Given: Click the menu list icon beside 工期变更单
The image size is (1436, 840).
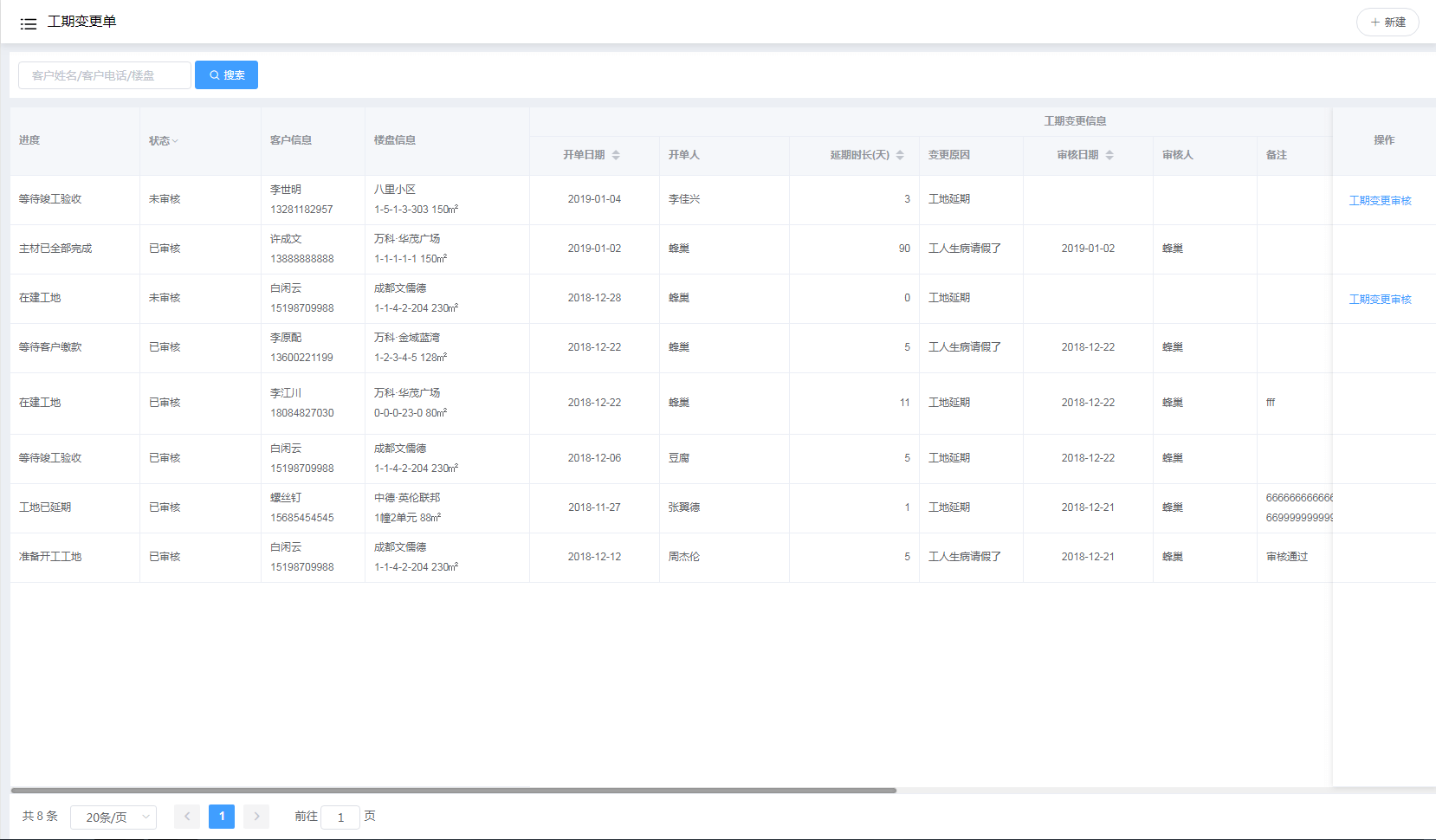Looking at the screenshot, I should click(29, 23).
